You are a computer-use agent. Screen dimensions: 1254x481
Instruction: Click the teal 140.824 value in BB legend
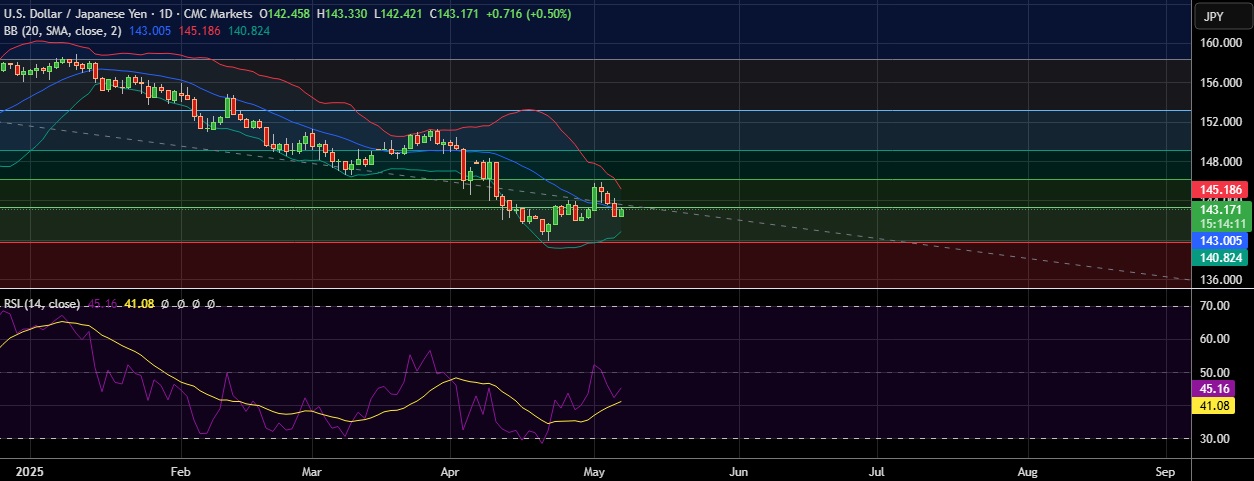[247, 31]
